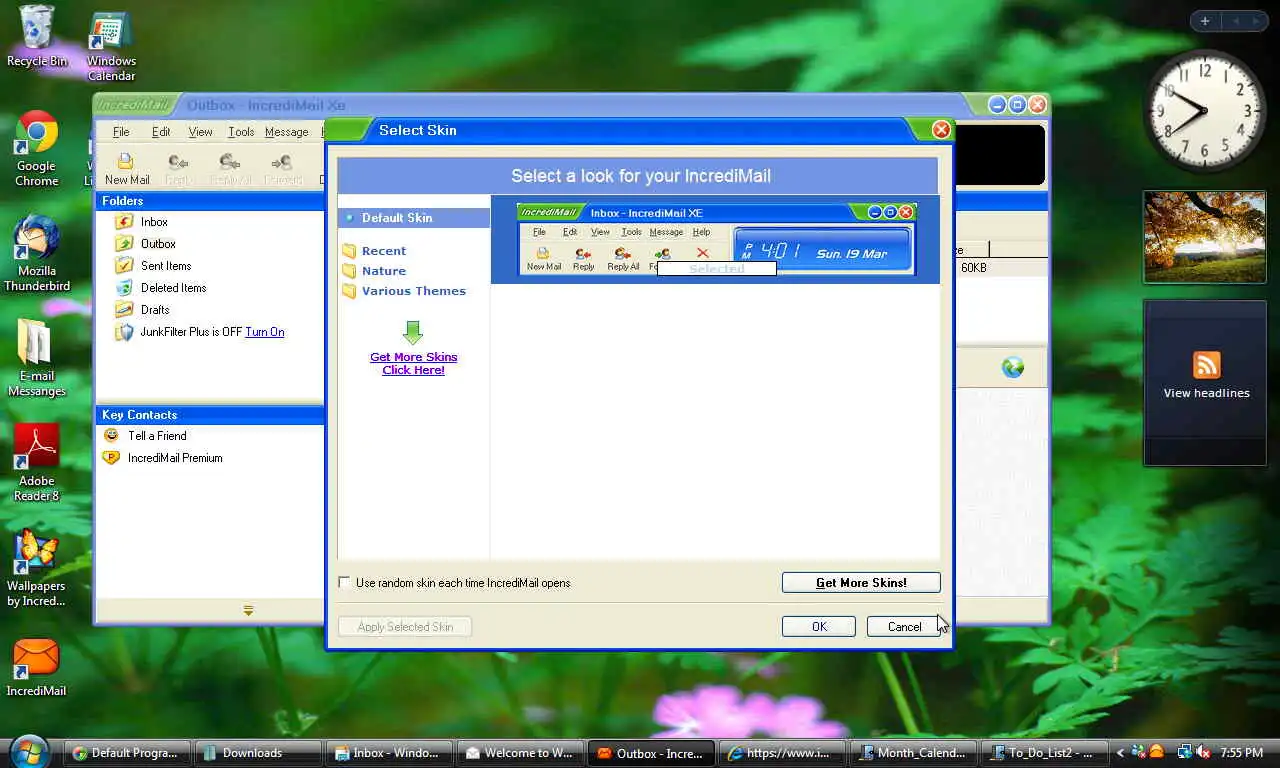Click the Folders panel header
1280x768 pixels.
[210, 201]
